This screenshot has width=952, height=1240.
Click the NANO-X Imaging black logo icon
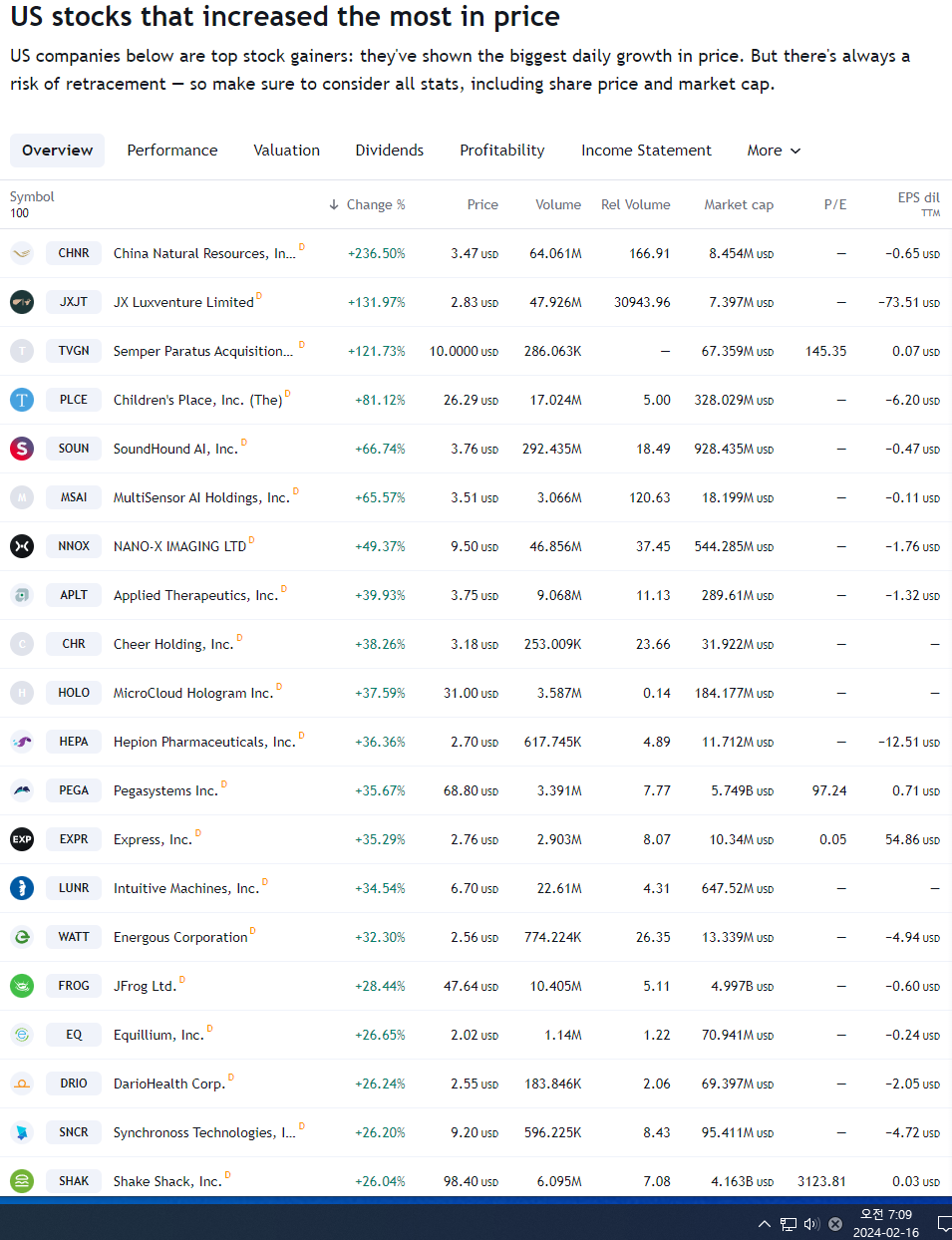[x=22, y=546]
